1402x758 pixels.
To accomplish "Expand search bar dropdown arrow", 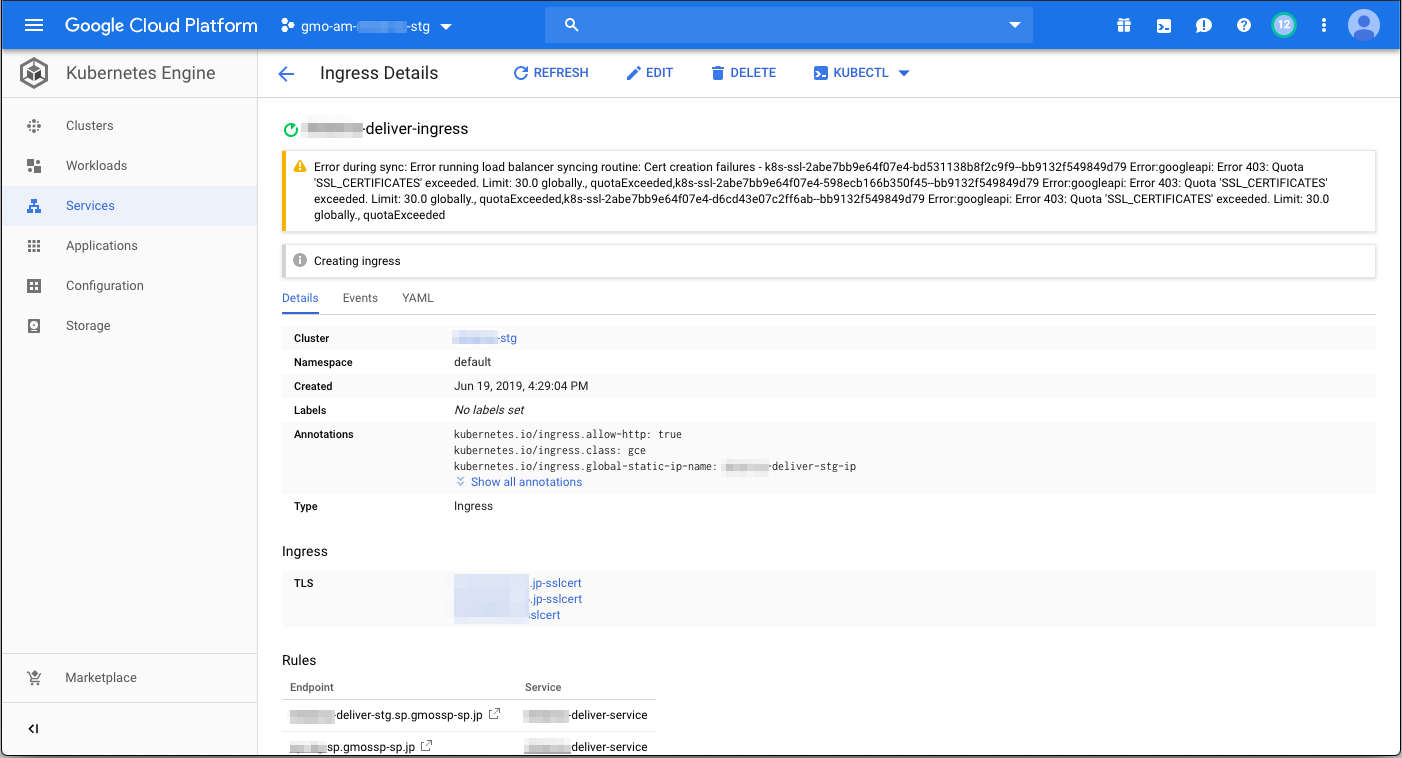I will (1015, 25).
